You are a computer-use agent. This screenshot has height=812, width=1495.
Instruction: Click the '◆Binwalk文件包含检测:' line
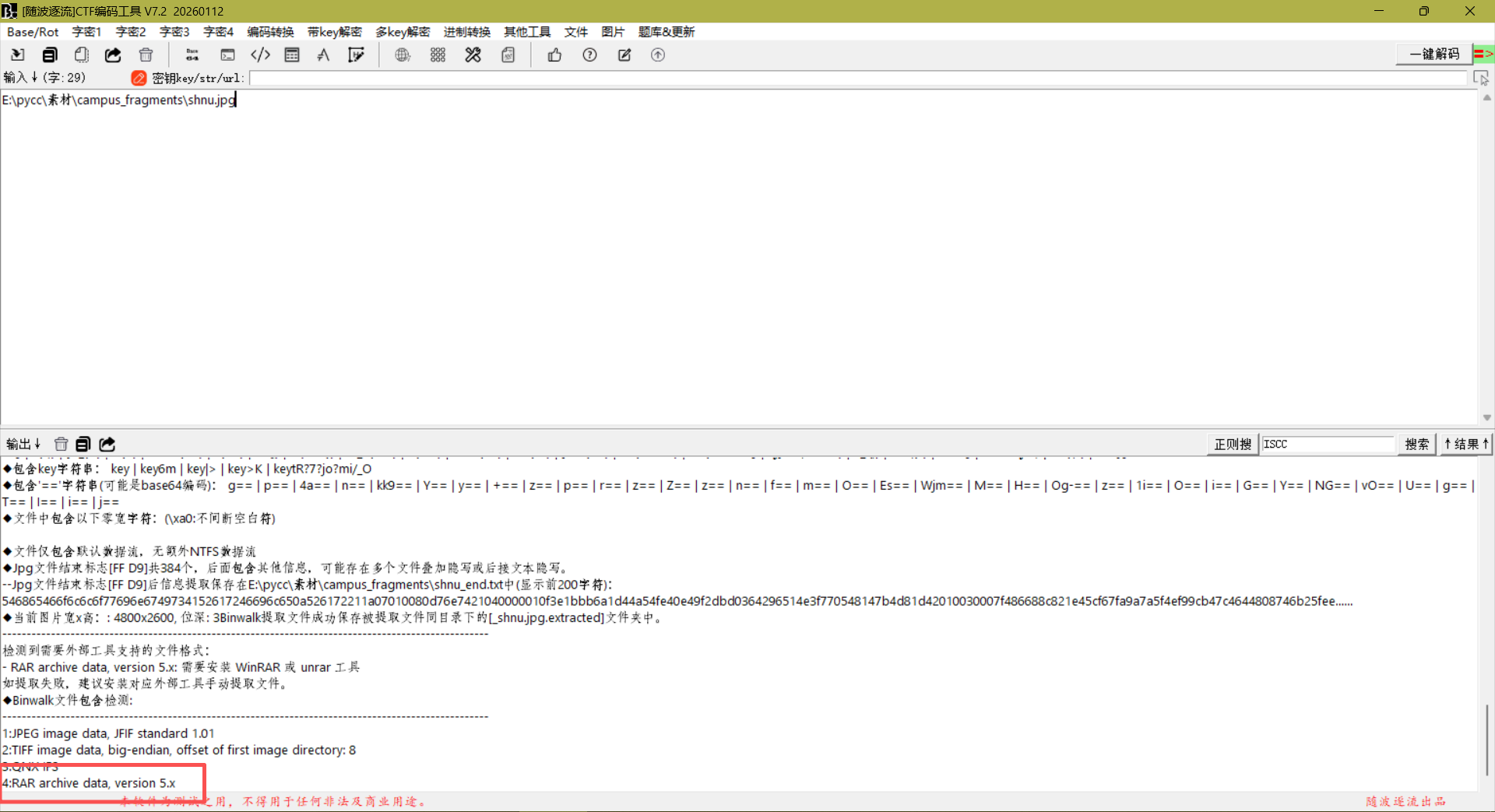[68, 700]
